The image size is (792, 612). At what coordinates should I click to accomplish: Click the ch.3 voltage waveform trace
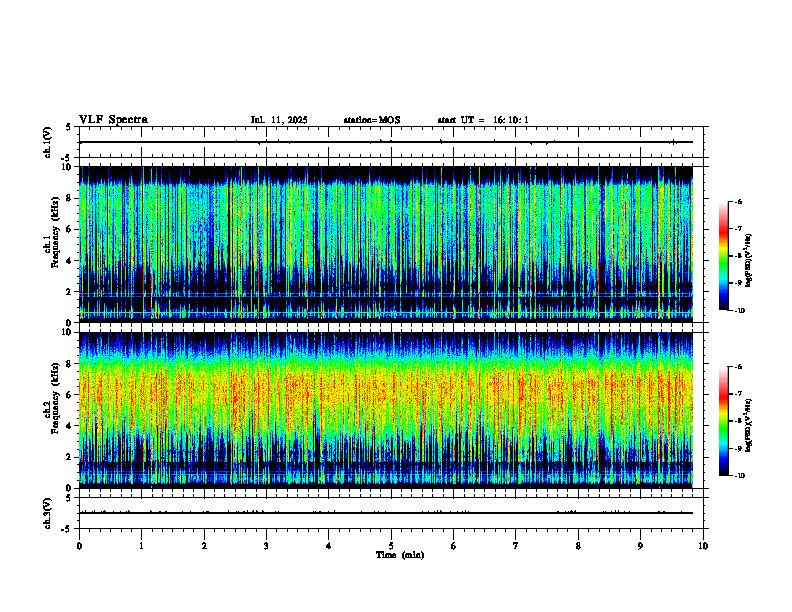click(386, 513)
